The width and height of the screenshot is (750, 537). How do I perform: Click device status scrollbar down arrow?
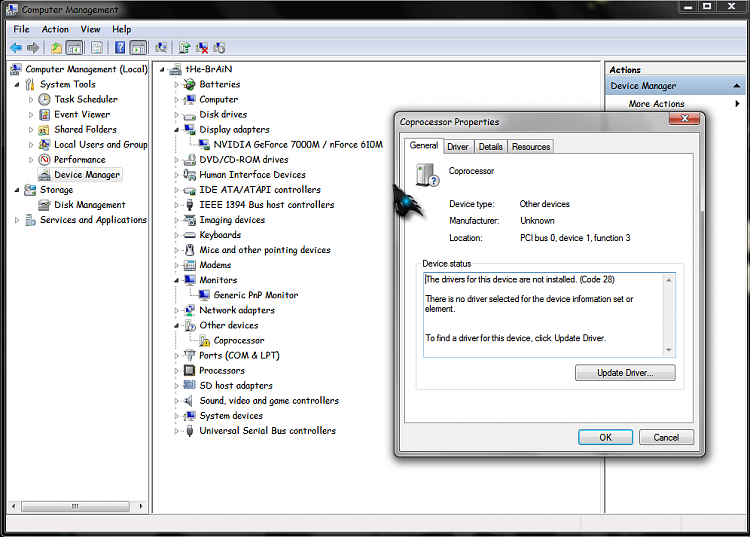[x=669, y=351]
